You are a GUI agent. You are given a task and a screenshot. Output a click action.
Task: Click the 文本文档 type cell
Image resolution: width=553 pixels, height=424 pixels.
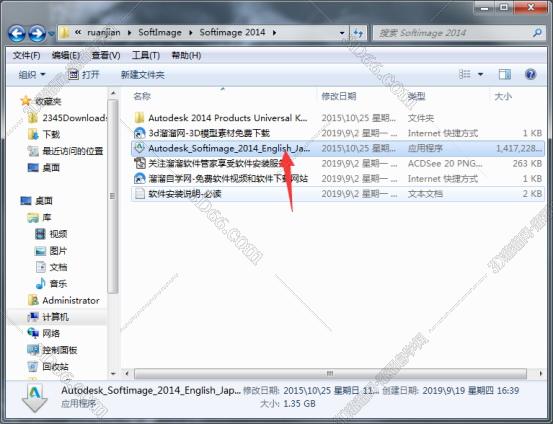425,194
